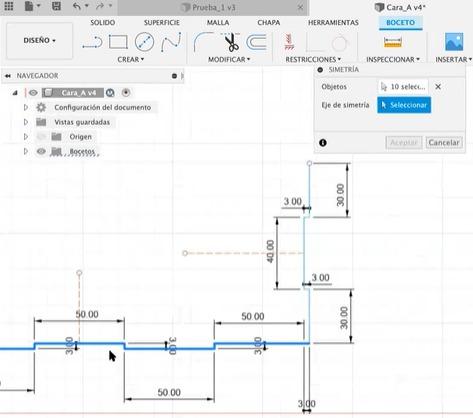Expand the Vistas guardadas folder
Screen dimensions: 473x418
click(26, 122)
